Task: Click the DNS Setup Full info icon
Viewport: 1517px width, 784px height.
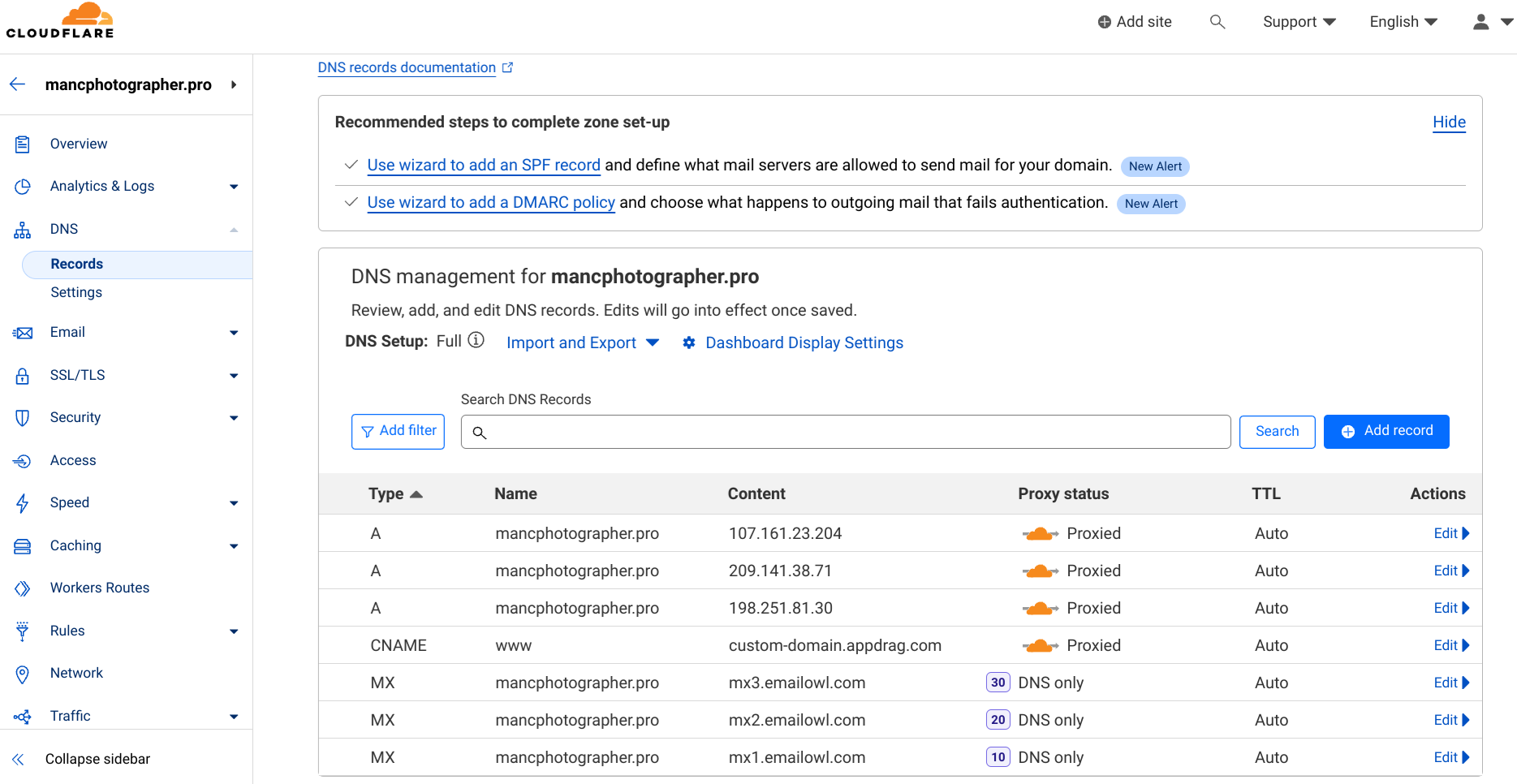Action: coord(476,340)
